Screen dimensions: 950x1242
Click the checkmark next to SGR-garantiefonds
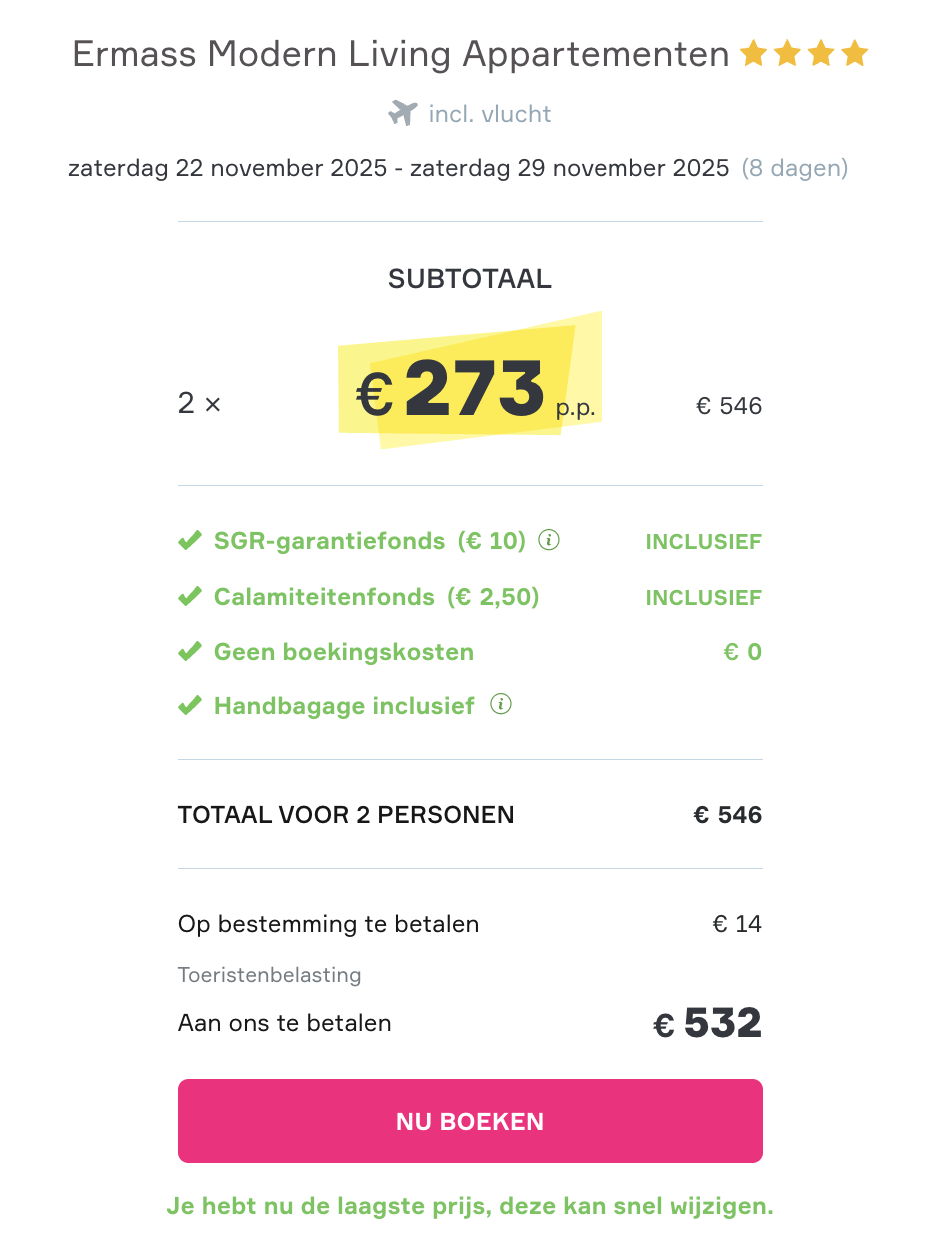(190, 541)
